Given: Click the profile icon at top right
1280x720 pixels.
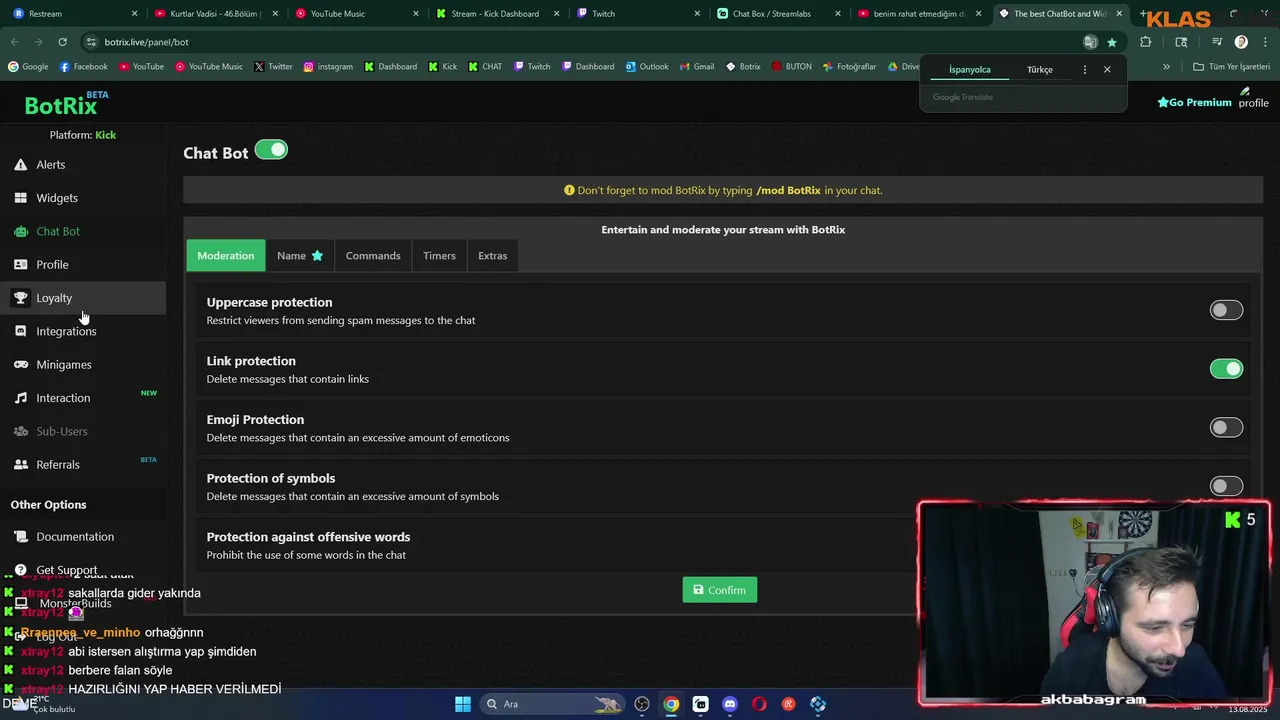Looking at the screenshot, I should pyautogui.click(x=1253, y=97).
